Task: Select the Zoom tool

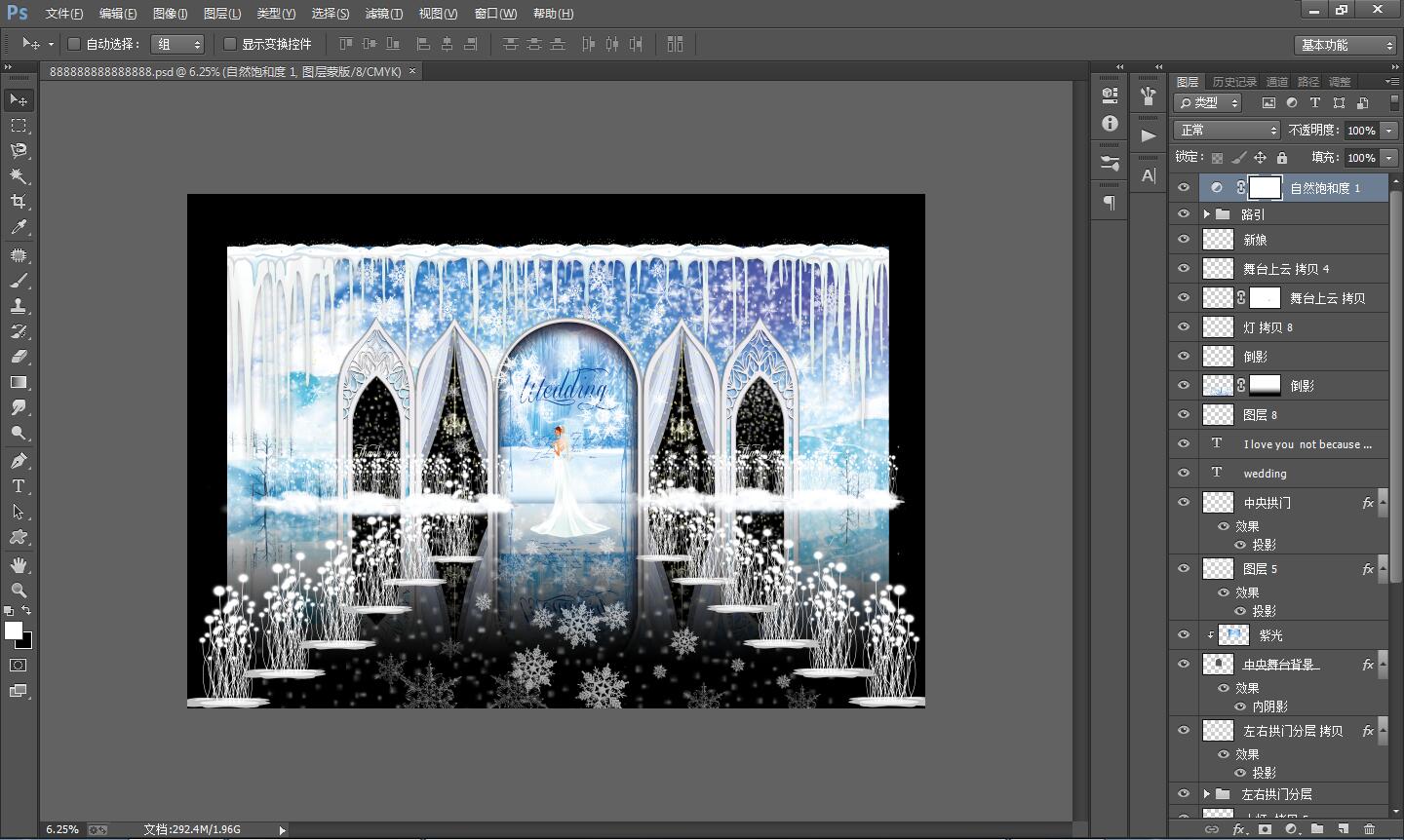Action: [x=19, y=591]
